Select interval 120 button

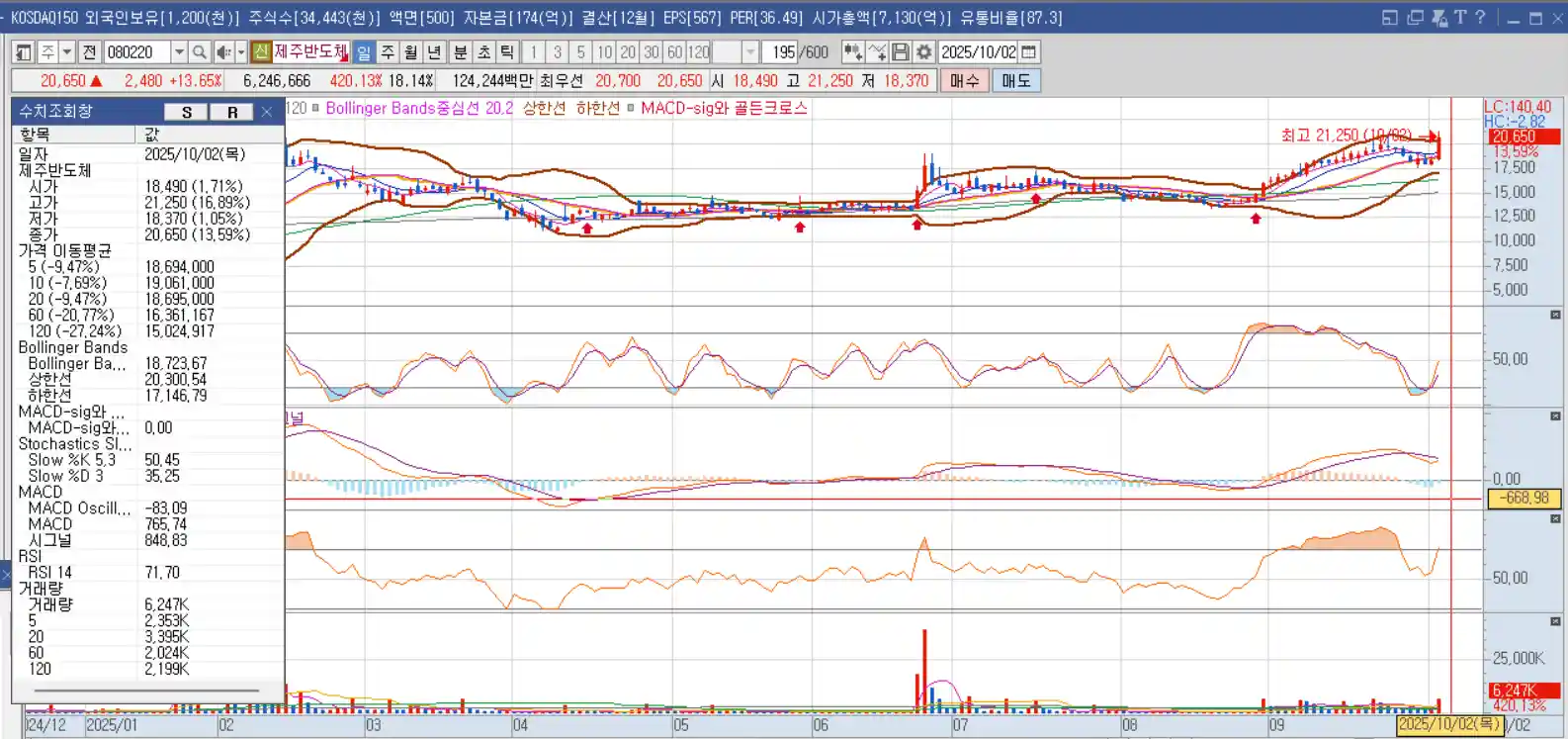699,51
